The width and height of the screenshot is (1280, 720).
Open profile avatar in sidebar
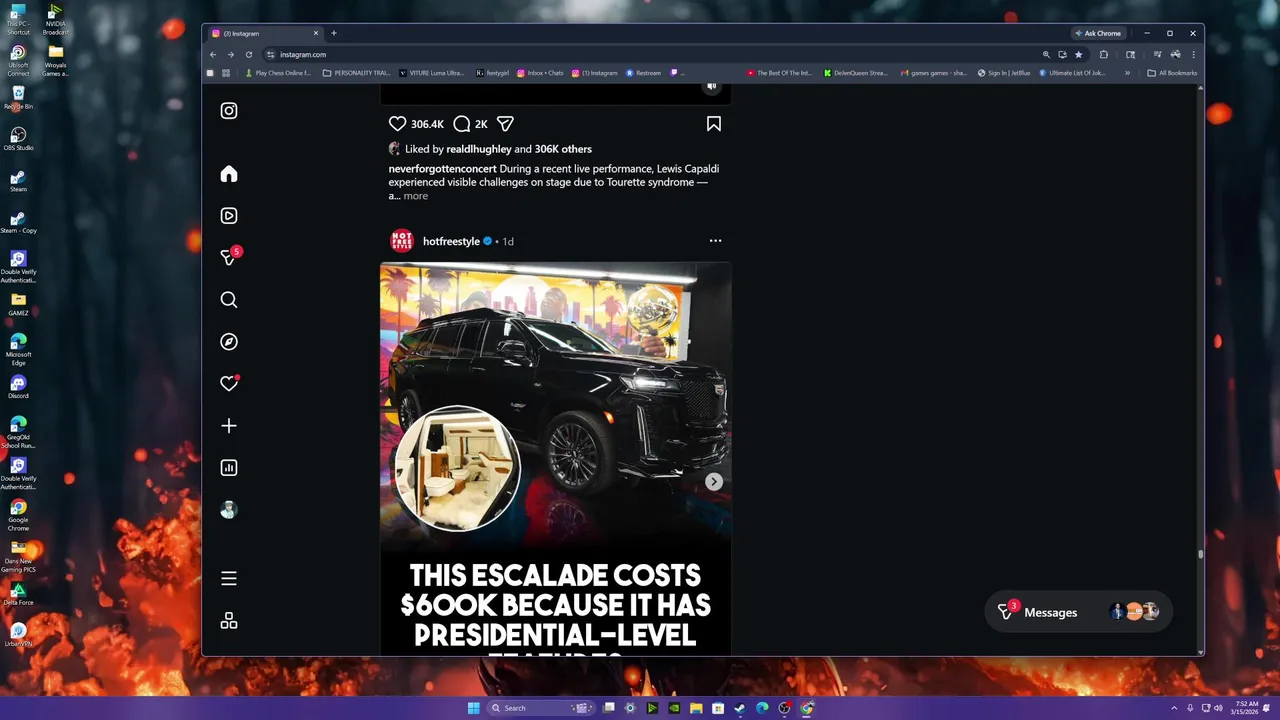pos(229,510)
